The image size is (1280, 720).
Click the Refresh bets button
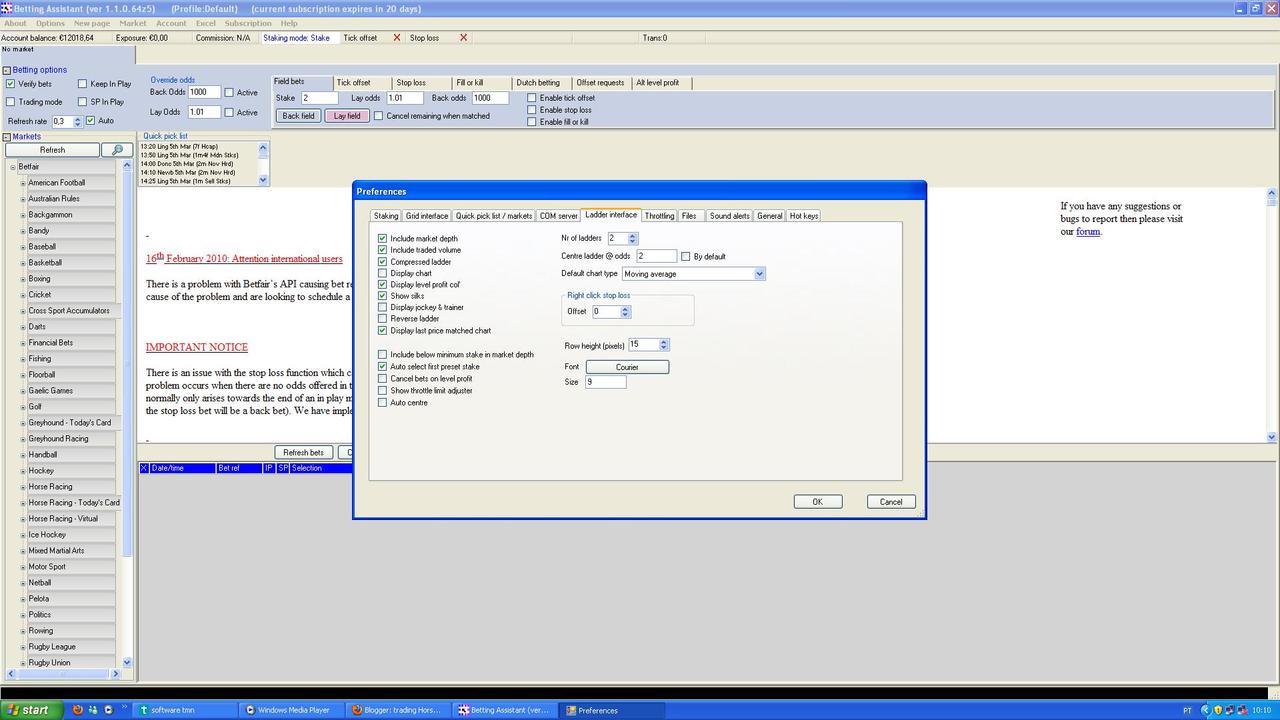click(x=303, y=453)
